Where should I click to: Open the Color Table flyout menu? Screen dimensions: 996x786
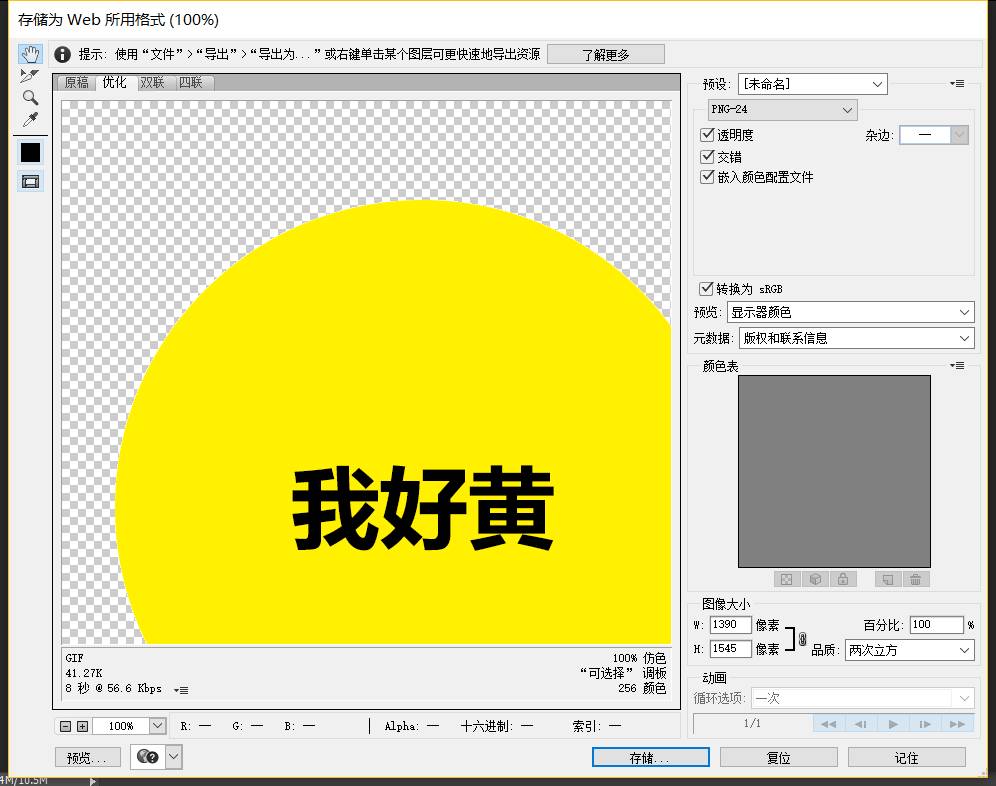click(957, 365)
